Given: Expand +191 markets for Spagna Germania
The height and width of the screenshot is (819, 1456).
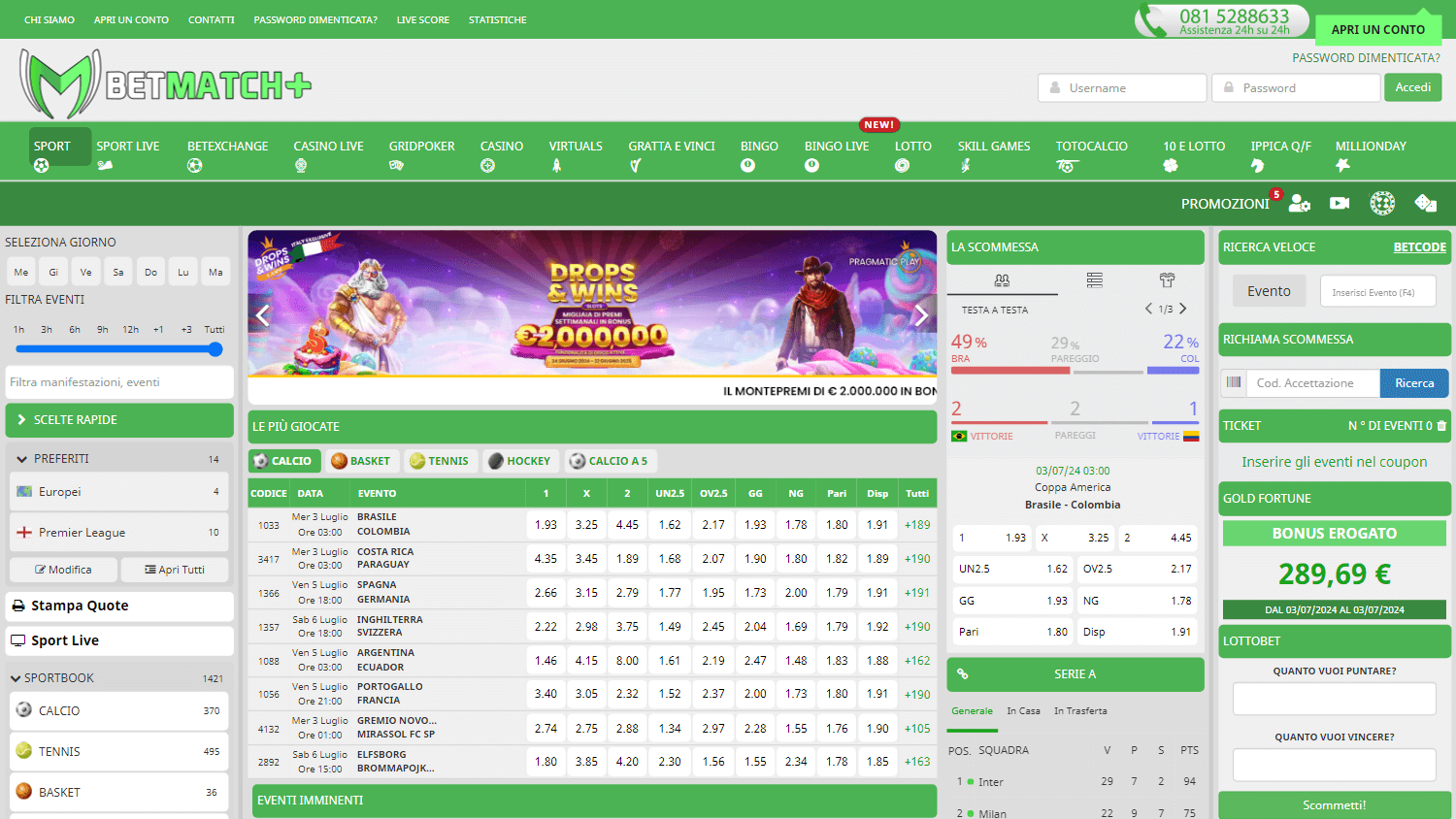Looking at the screenshot, I should pyautogui.click(x=917, y=593).
